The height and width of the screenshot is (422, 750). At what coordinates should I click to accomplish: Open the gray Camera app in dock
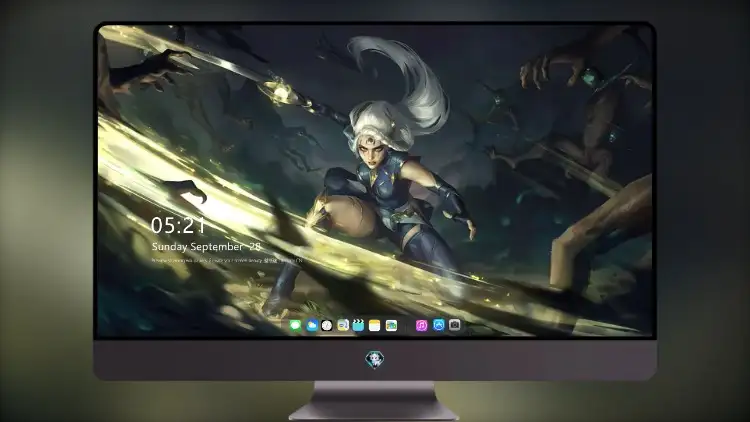click(455, 325)
